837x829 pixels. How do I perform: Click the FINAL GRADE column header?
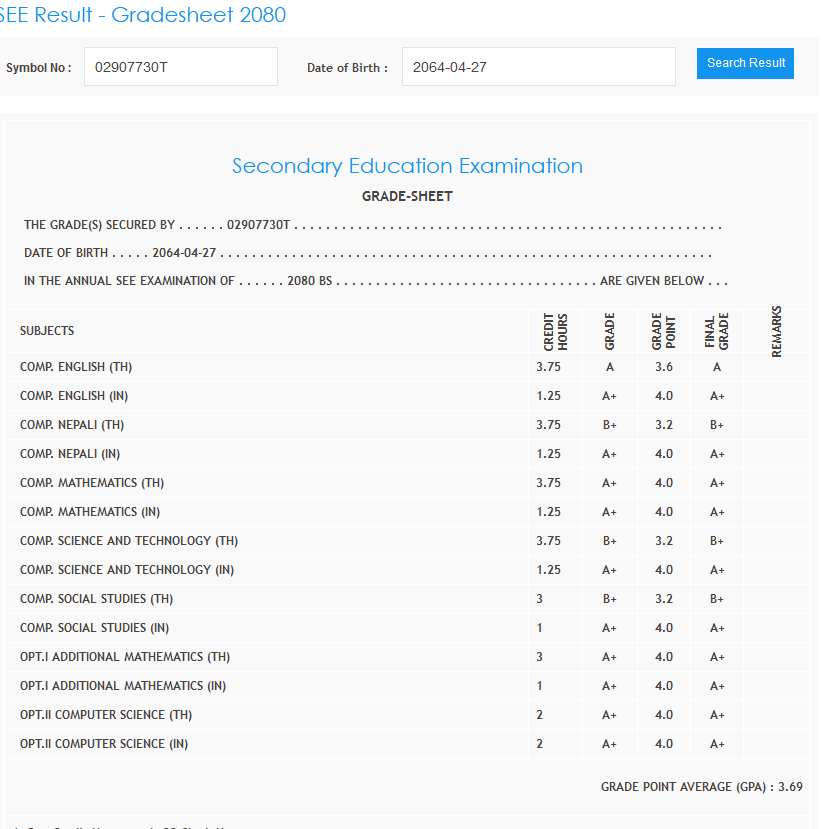pyautogui.click(x=716, y=332)
